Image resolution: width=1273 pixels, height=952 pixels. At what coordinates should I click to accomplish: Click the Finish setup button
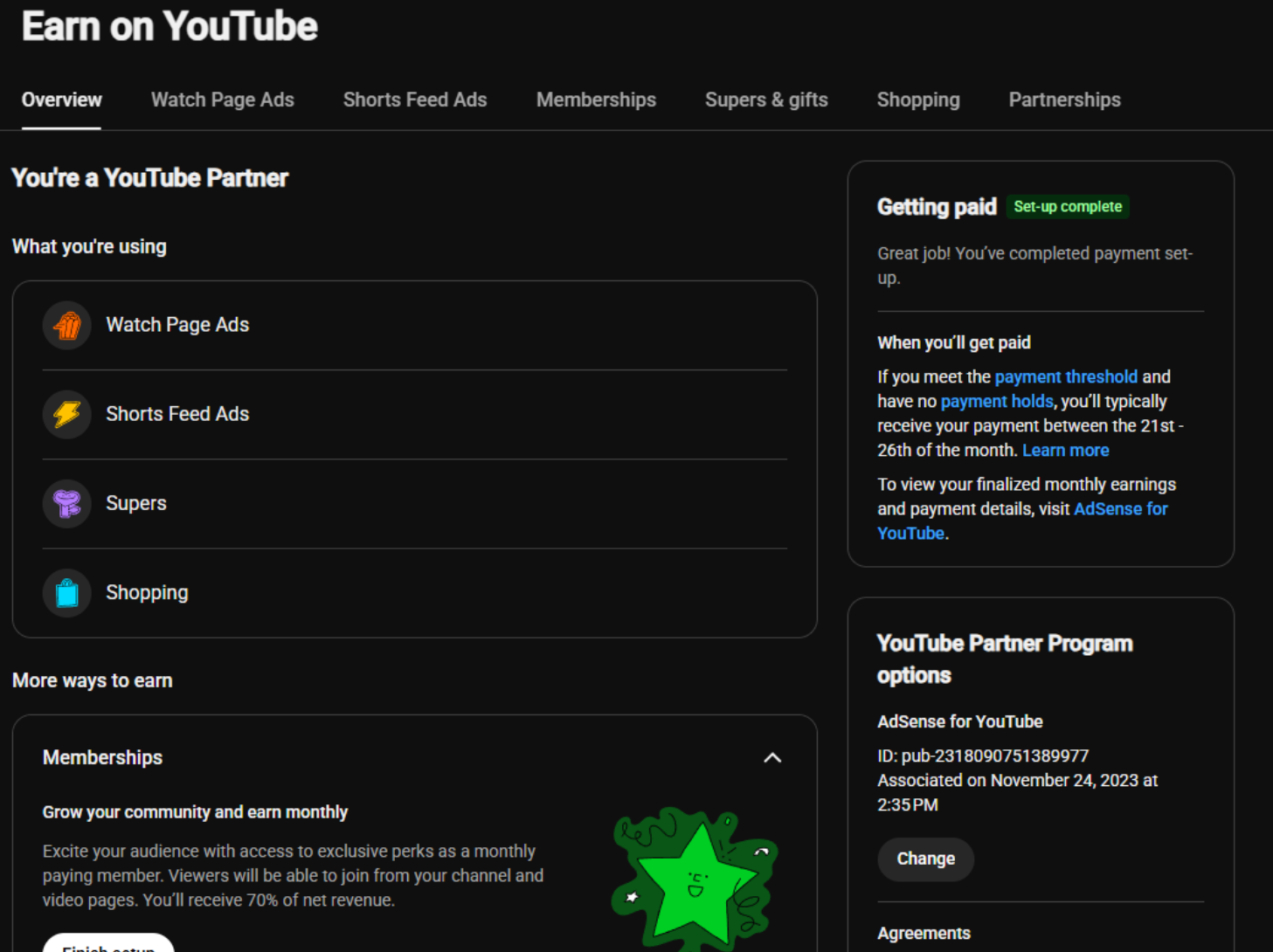coord(108,943)
